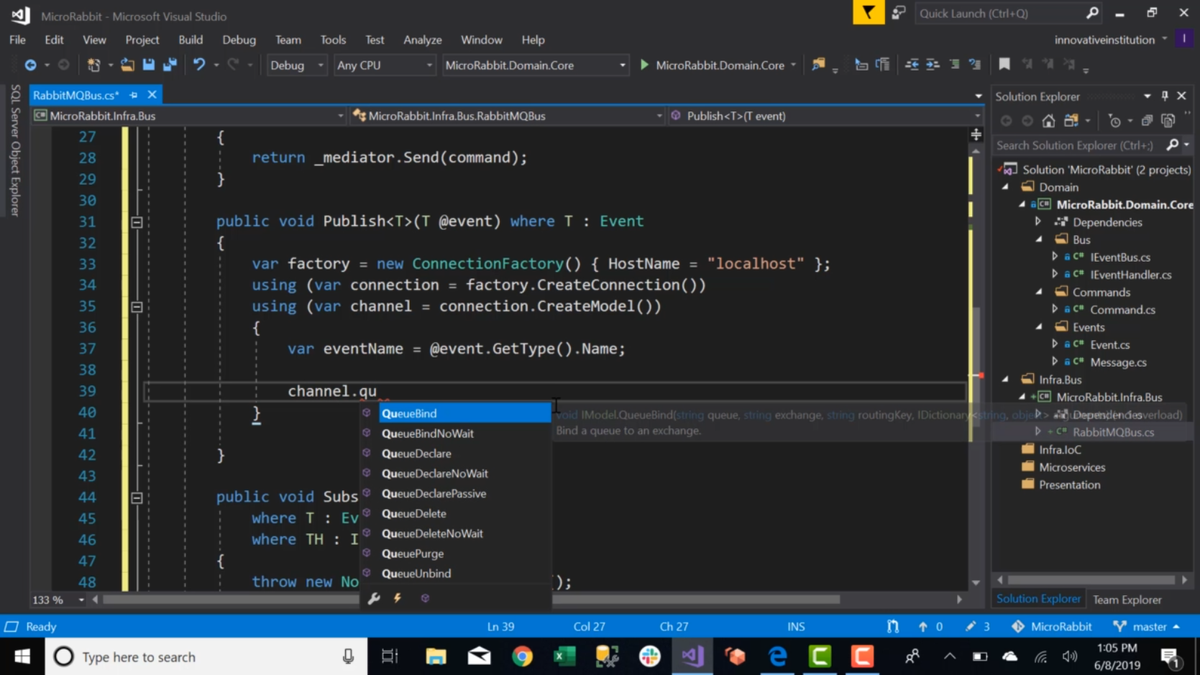1200x675 pixels.
Task: Click Show All Files icon in Solution Explorer
Action: click(1168, 121)
